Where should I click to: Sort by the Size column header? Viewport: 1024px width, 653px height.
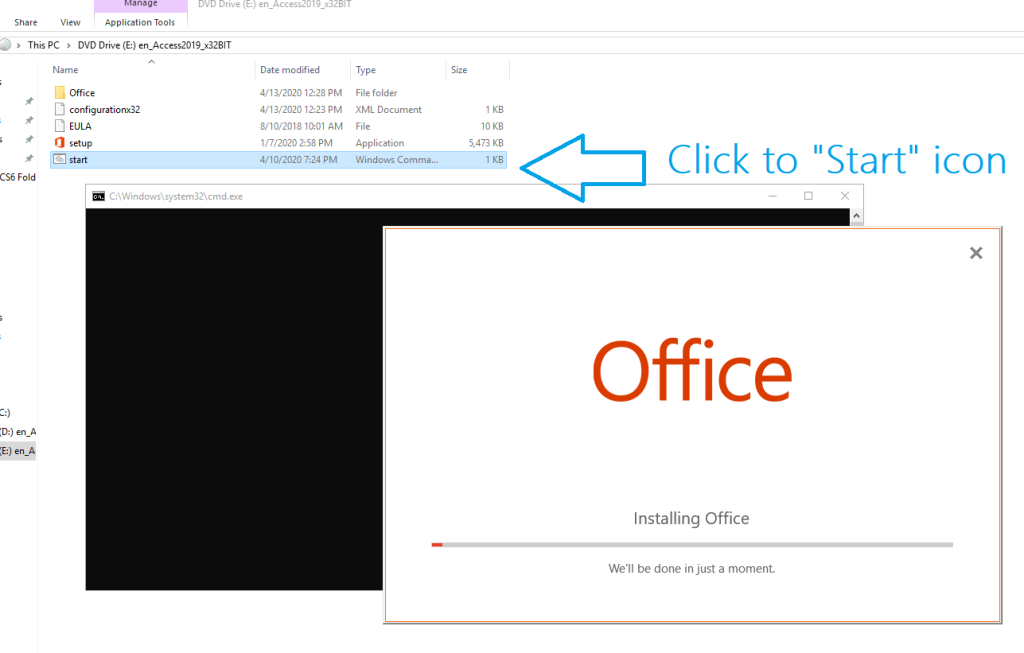pyautogui.click(x=459, y=70)
